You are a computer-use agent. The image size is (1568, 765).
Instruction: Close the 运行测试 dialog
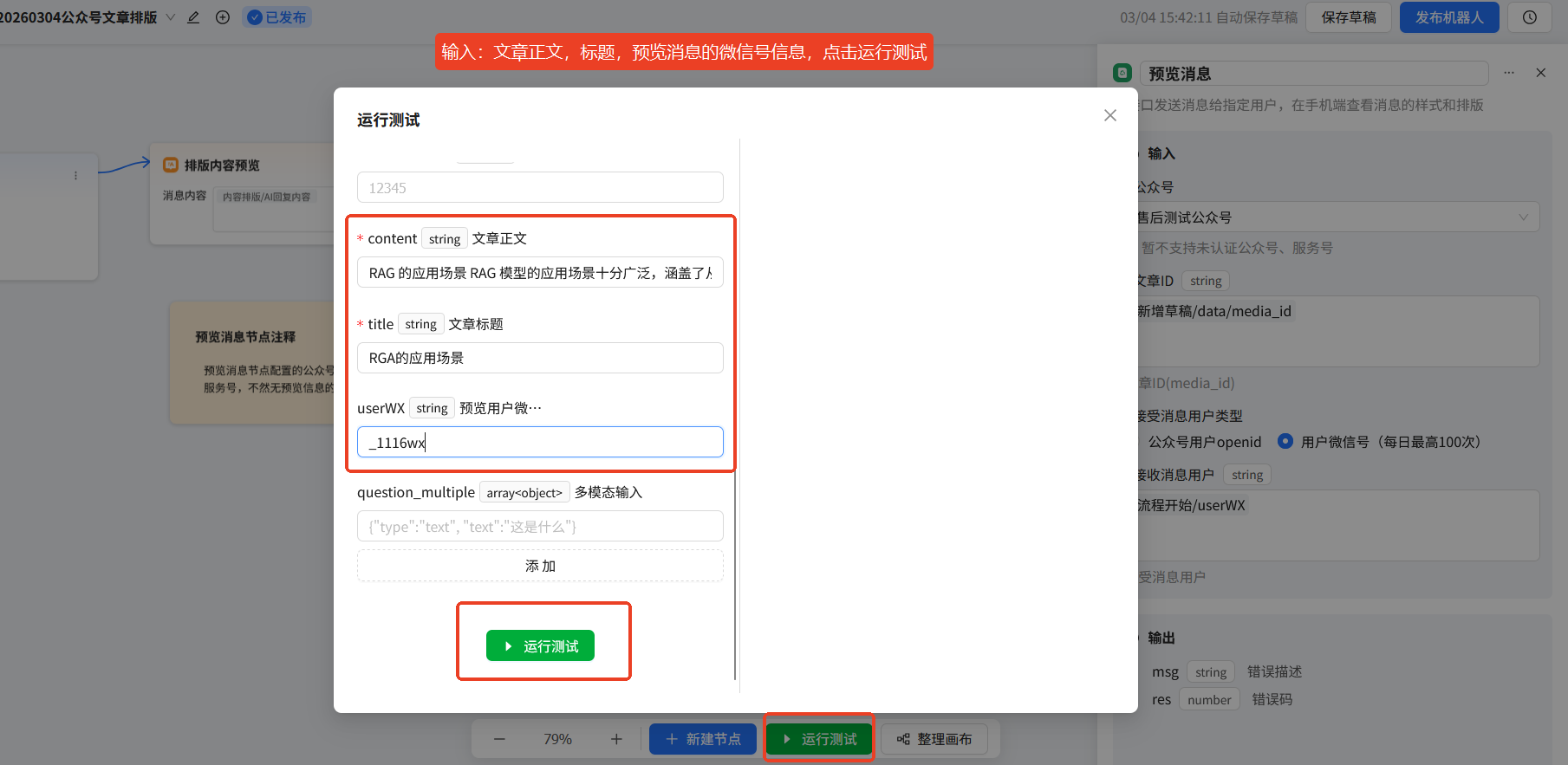pyautogui.click(x=1110, y=115)
